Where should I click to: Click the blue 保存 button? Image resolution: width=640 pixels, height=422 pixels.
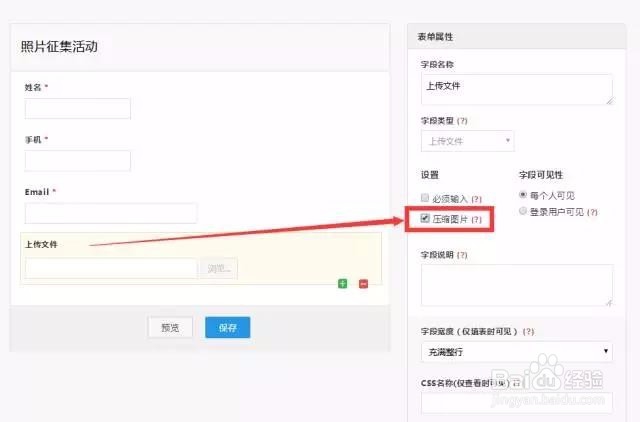[x=228, y=327]
